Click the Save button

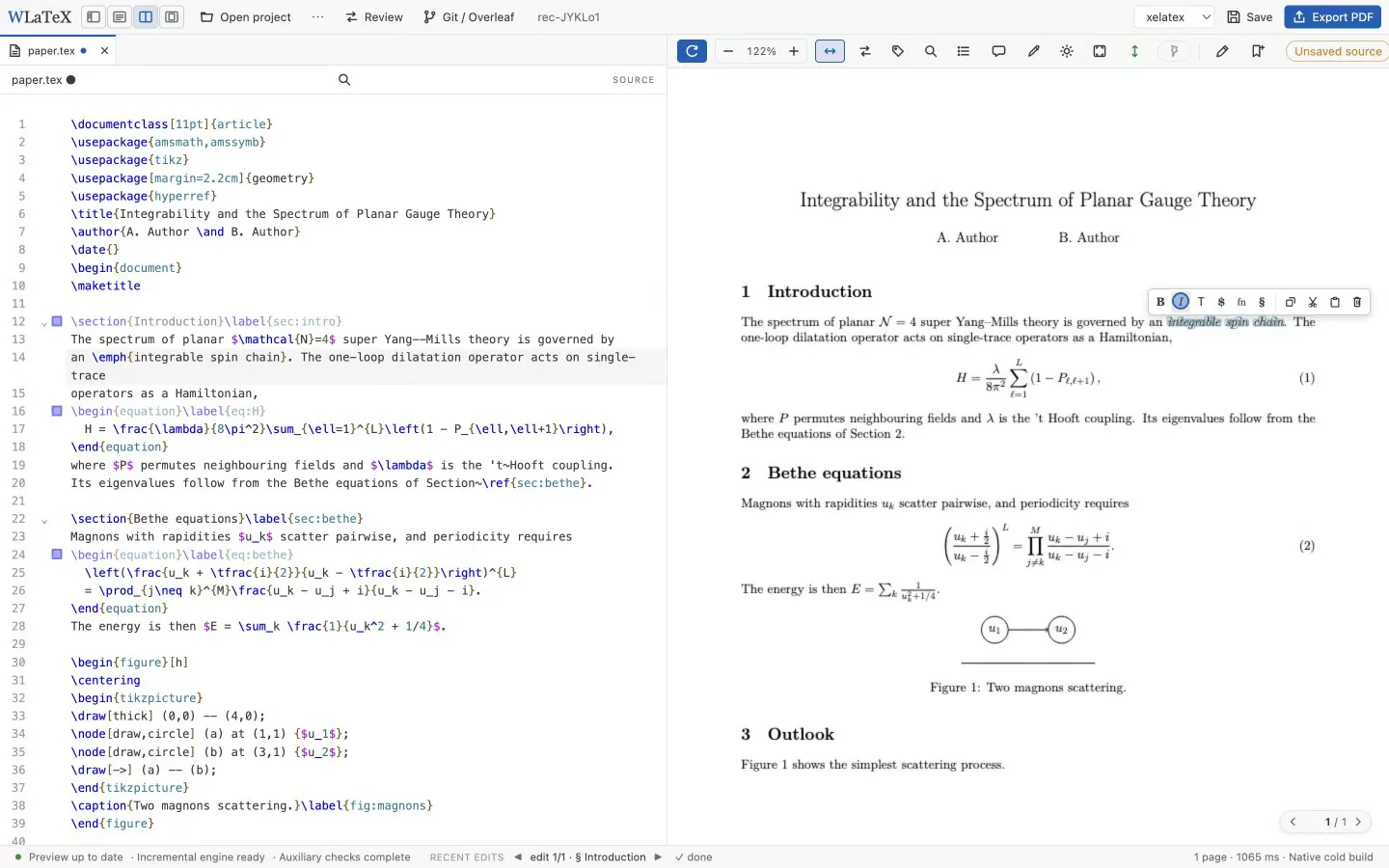1250,16
